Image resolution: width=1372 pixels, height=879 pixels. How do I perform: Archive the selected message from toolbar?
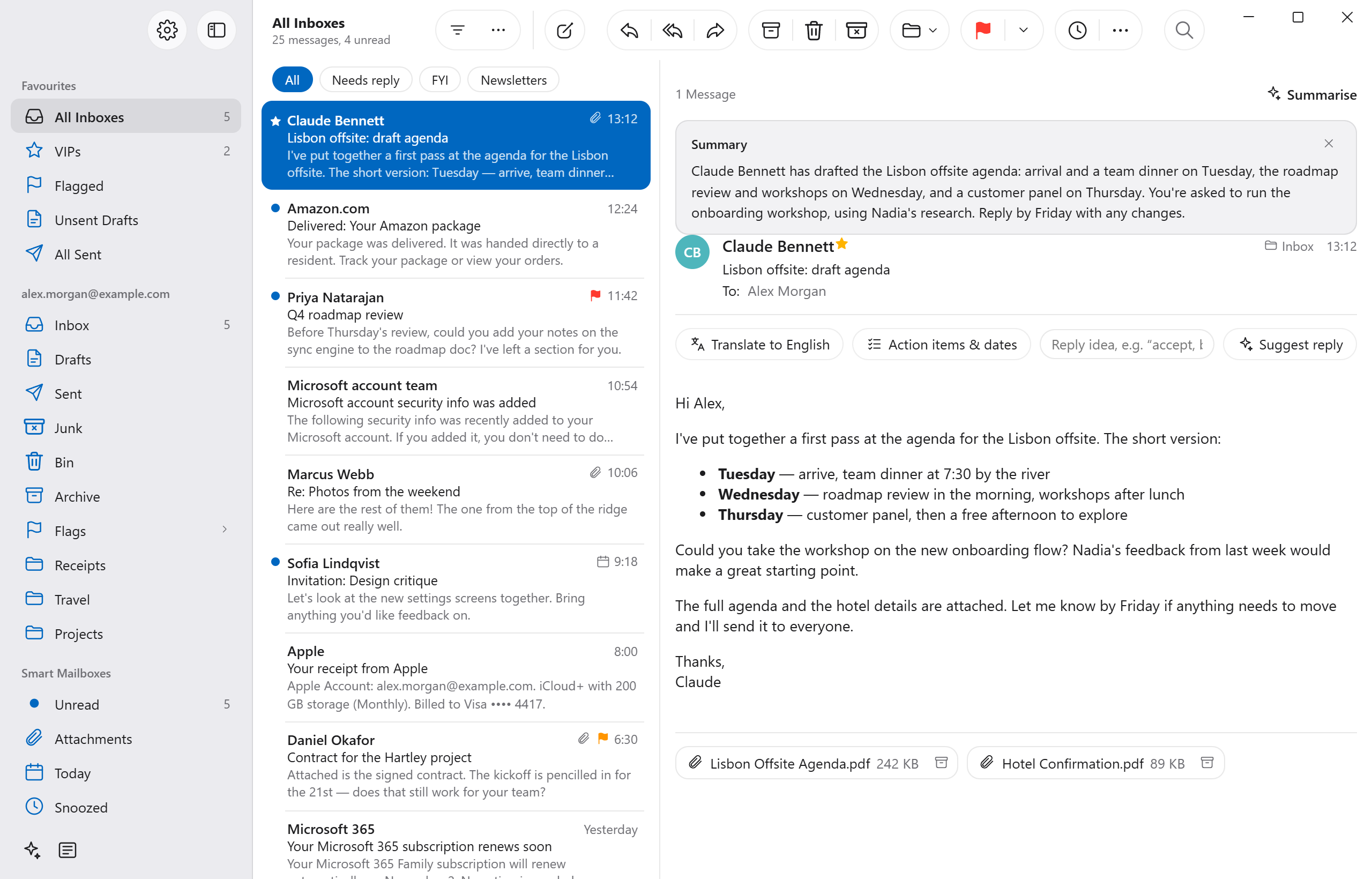(771, 30)
